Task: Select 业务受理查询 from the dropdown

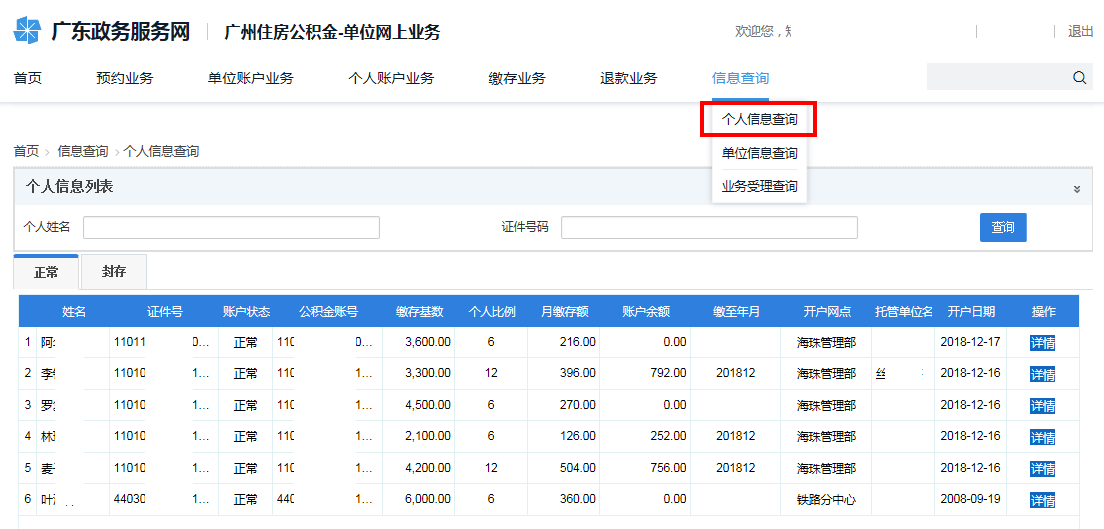Action: point(760,187)
